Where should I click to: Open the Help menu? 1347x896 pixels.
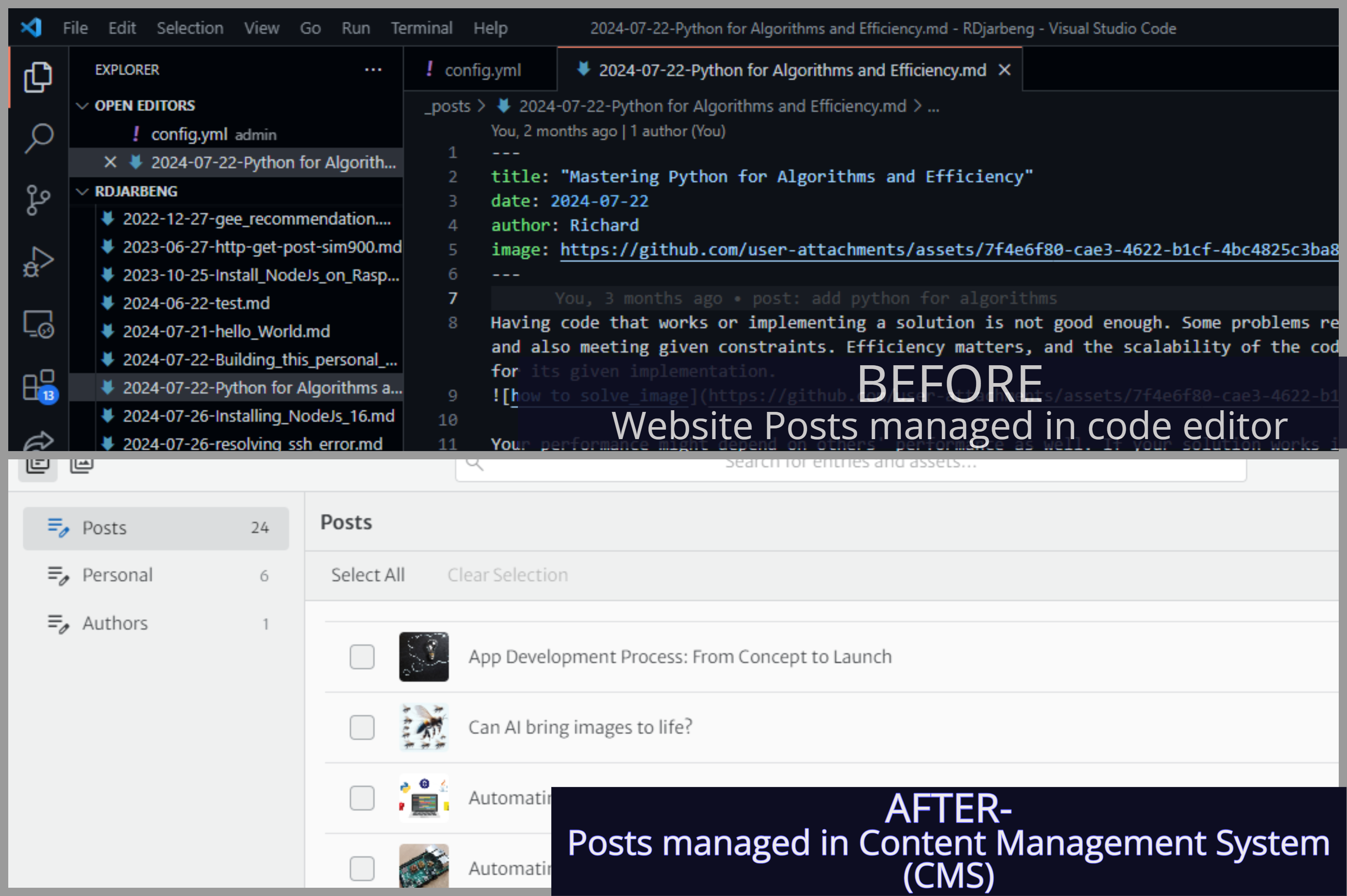(x=490, y=27)
